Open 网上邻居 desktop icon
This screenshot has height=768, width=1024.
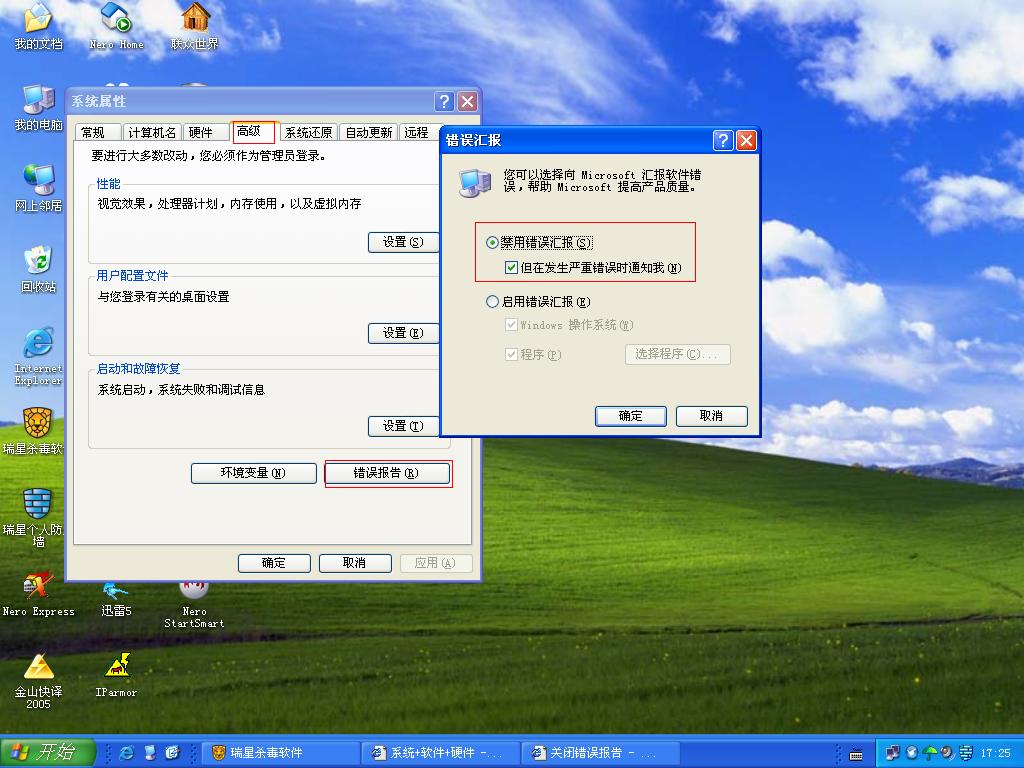38,188
